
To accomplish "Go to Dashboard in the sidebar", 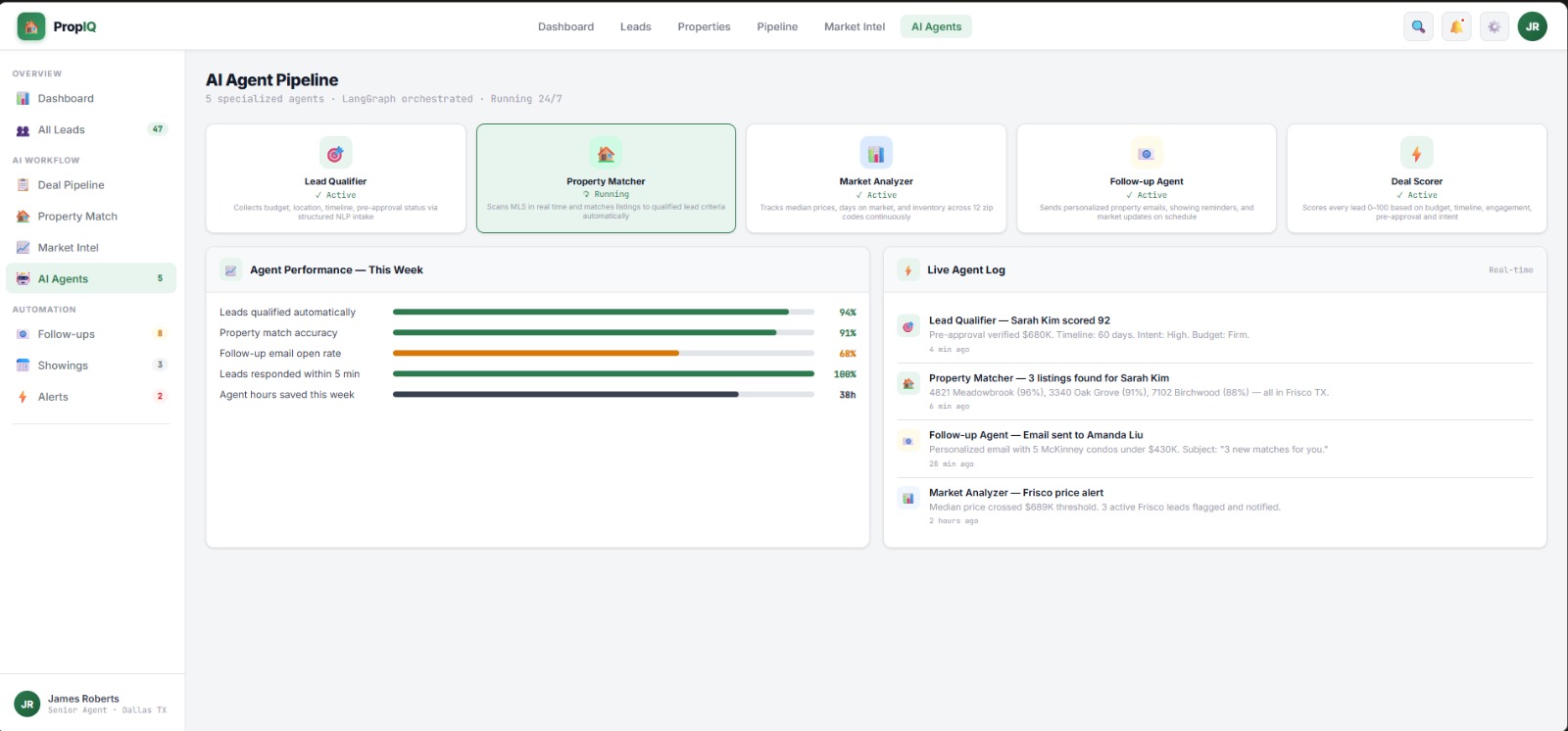I will pos(91,98).
